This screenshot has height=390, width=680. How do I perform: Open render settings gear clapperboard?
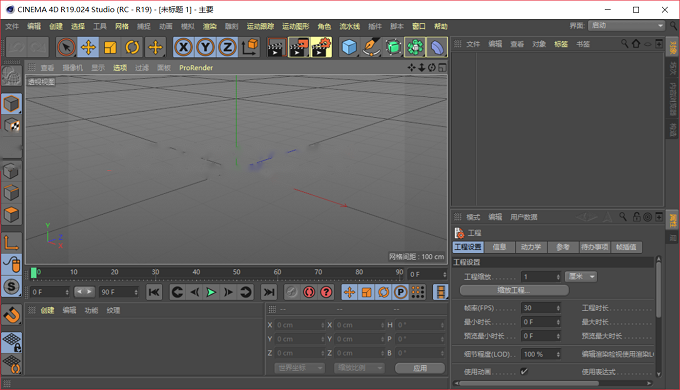[321, 47]
